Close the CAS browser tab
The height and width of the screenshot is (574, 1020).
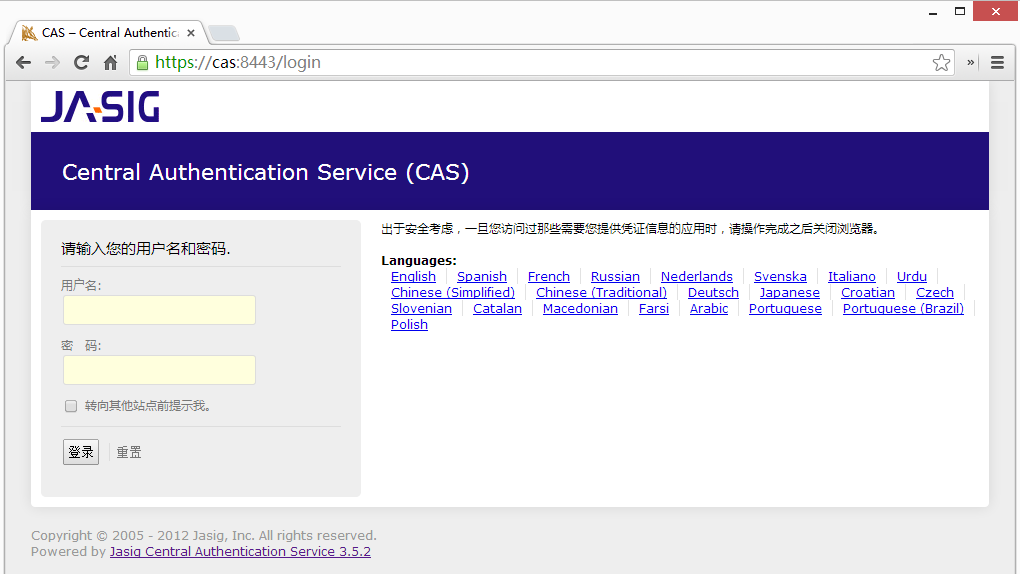(191, 33)
